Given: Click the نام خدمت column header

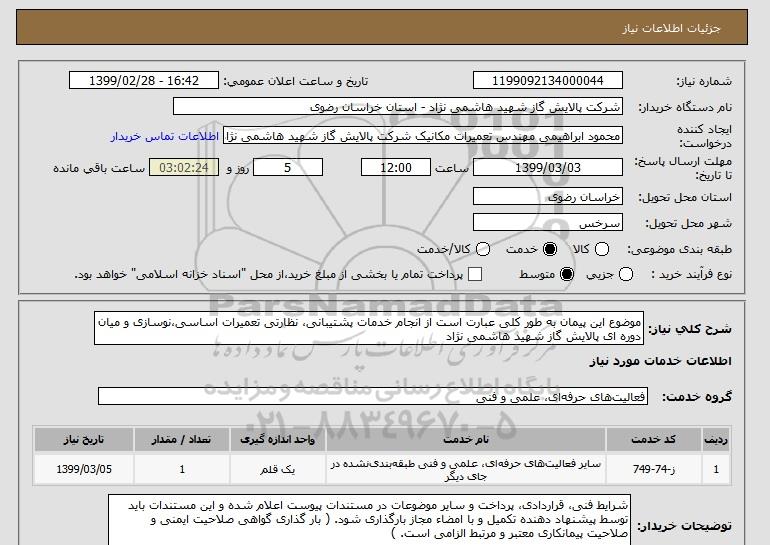Looking at the screenshot, I should coord(466,439).
